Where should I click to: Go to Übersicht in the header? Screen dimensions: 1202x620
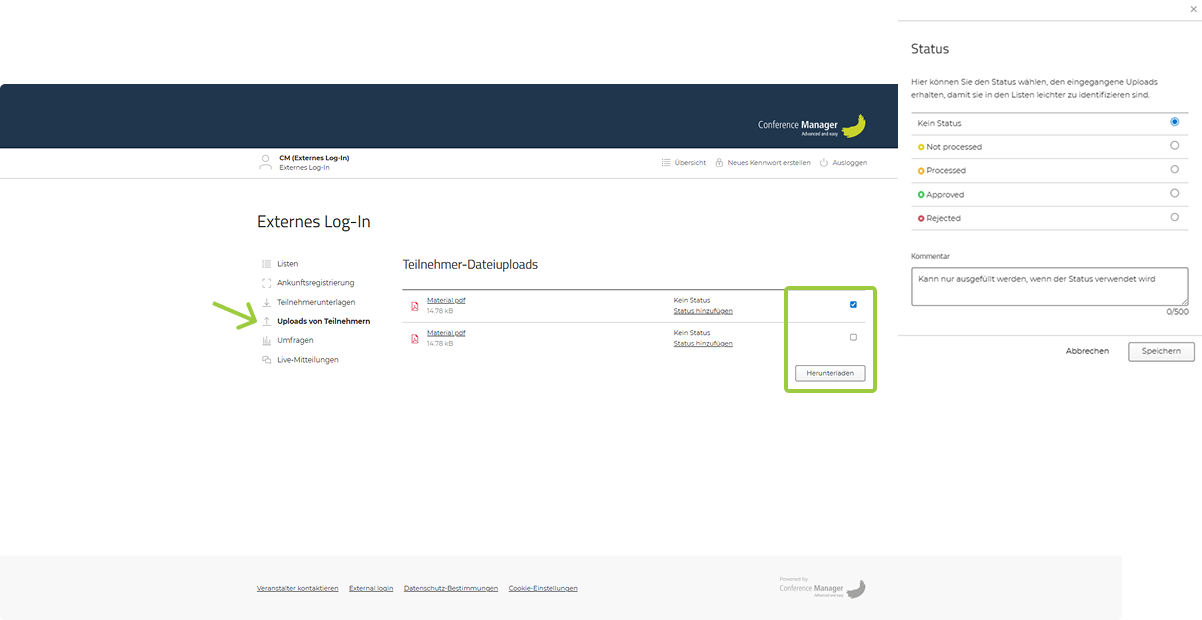(x=690, y=162)
